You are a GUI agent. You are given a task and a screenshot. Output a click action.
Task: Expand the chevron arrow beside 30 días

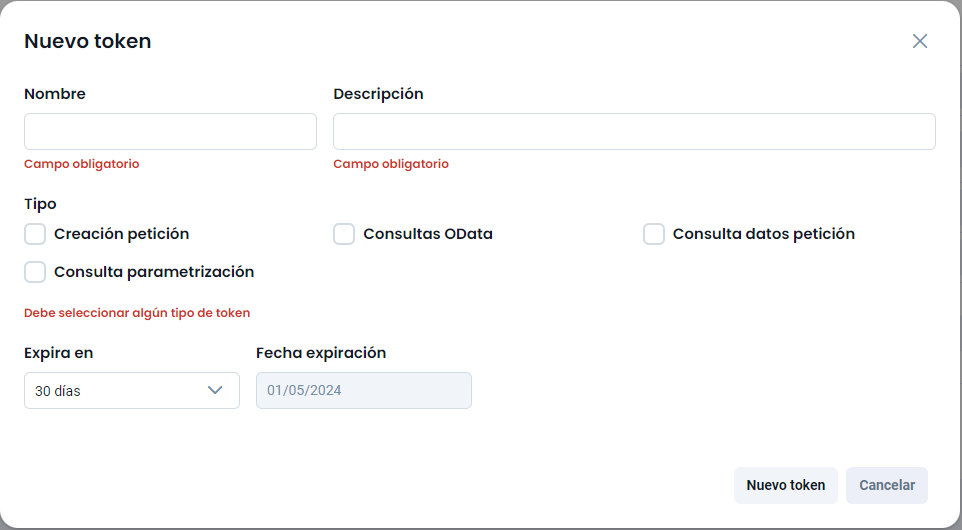pos(215,390)
